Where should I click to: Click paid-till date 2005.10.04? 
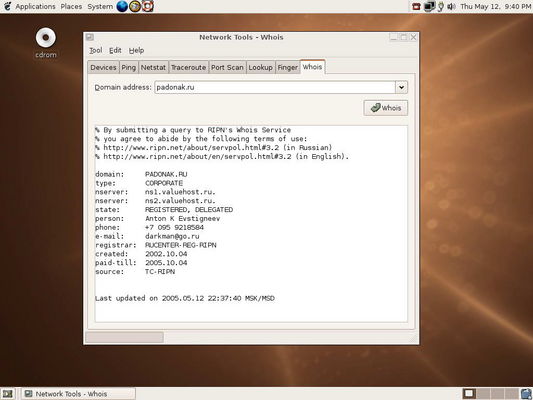coord(166,263)
